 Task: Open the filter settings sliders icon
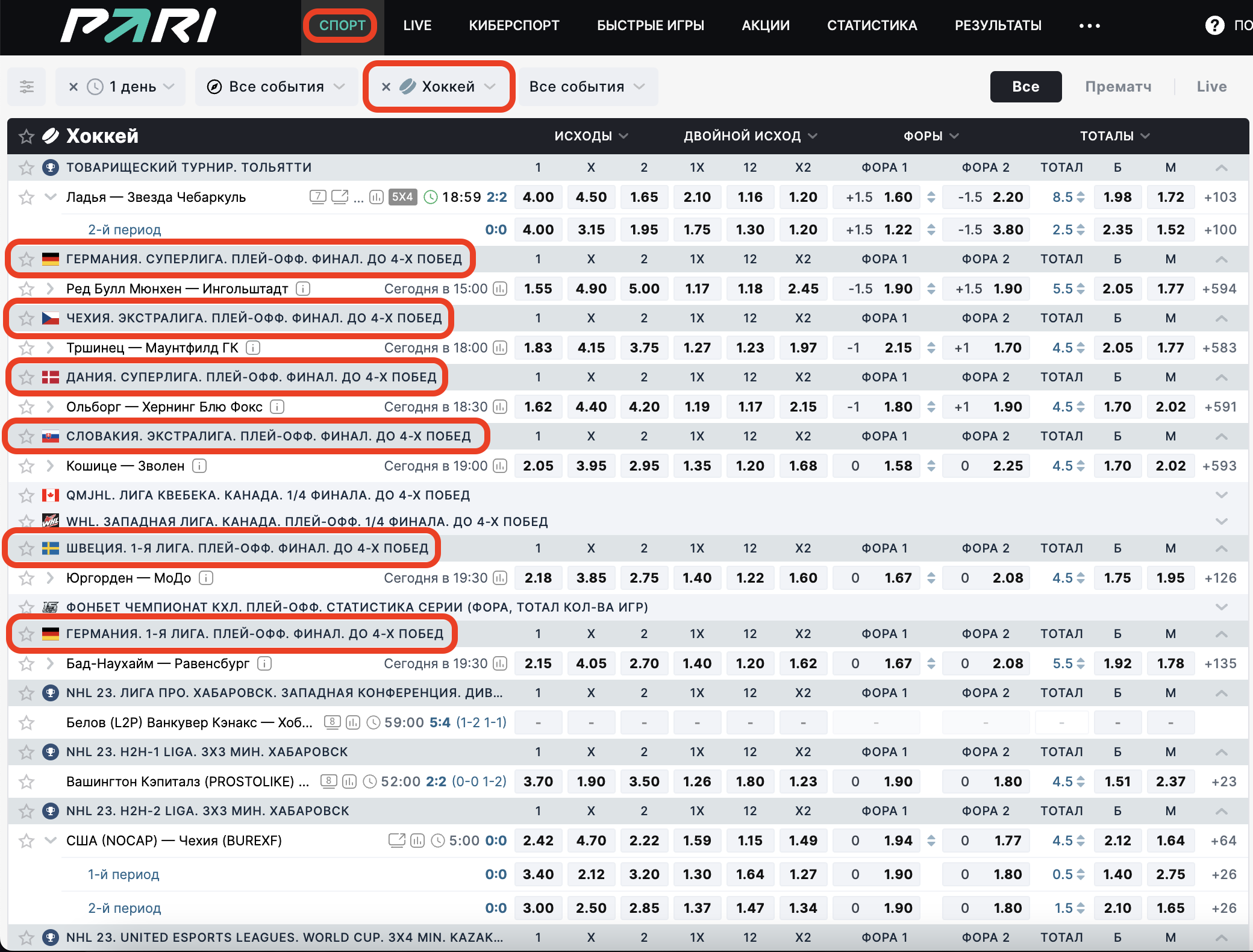coord(27,87)
